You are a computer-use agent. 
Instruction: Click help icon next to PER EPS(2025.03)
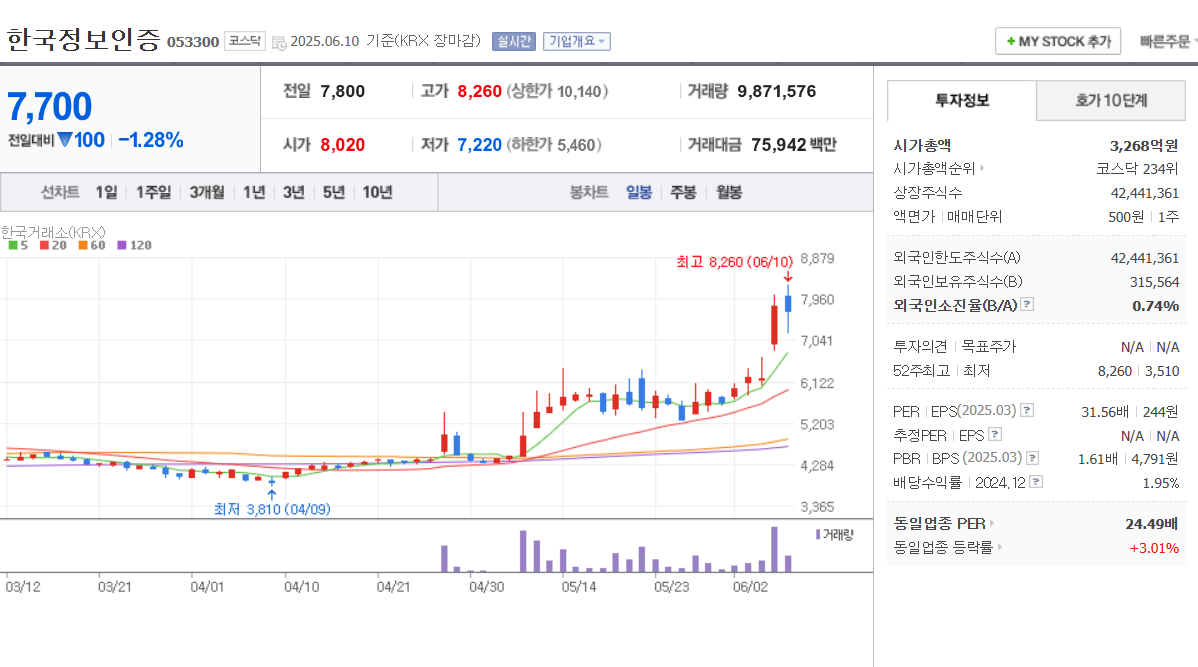(x=1027, y=410)
